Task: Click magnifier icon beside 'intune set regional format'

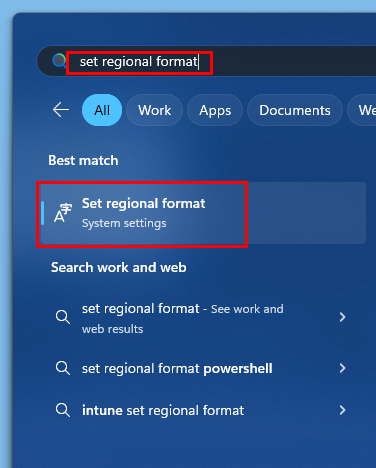Action: (x=63, y=410)
